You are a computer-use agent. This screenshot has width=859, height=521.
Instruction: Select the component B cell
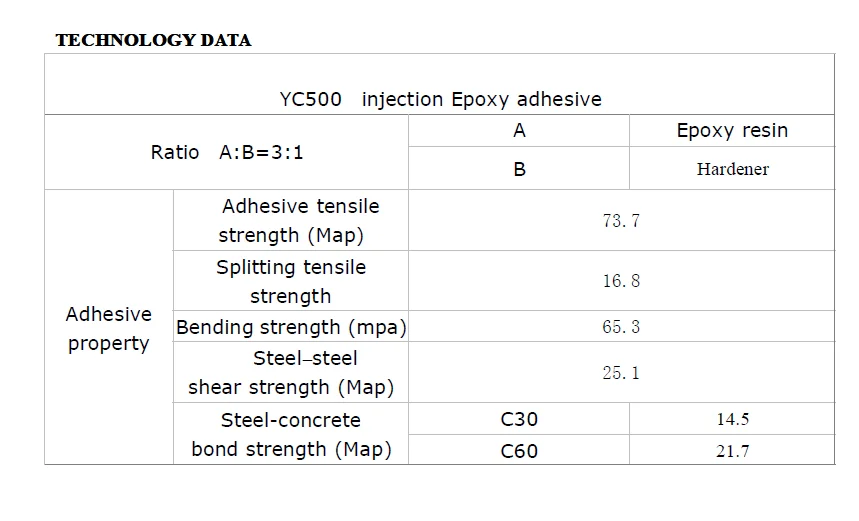(519, 169)
